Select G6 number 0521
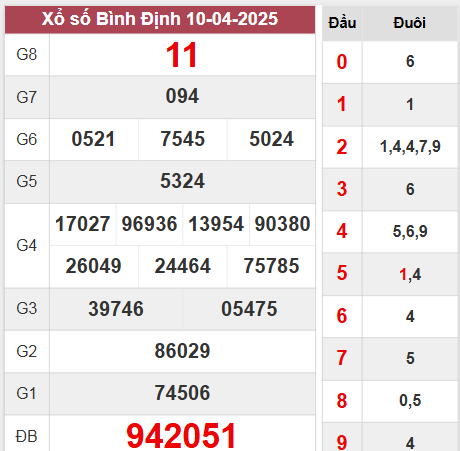The height and width of the screenshot is (451, 460). pyautogui.click(x=93, y=139)
